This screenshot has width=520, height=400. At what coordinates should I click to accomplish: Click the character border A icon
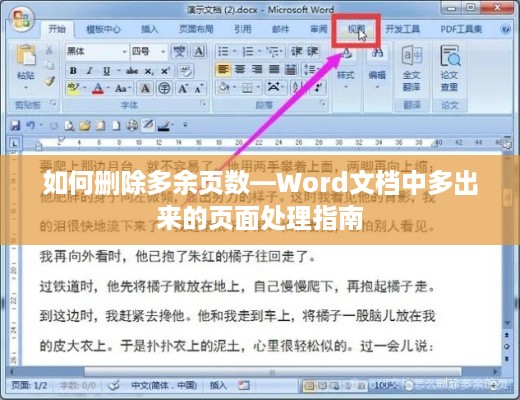pos(199,51)
